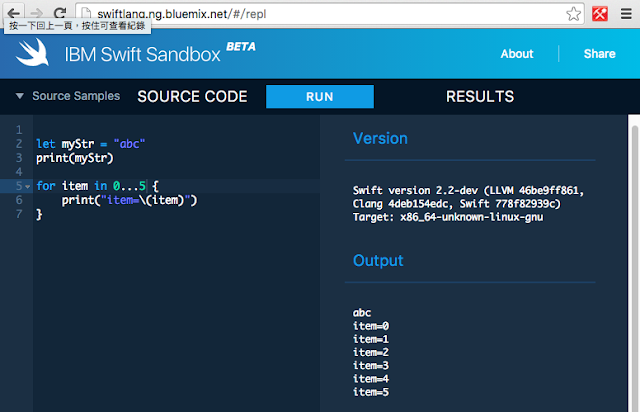Collapse the for loop fold arrow on line 5
The width and height of the screenshot is (640, 412).
tap(28, 187)
